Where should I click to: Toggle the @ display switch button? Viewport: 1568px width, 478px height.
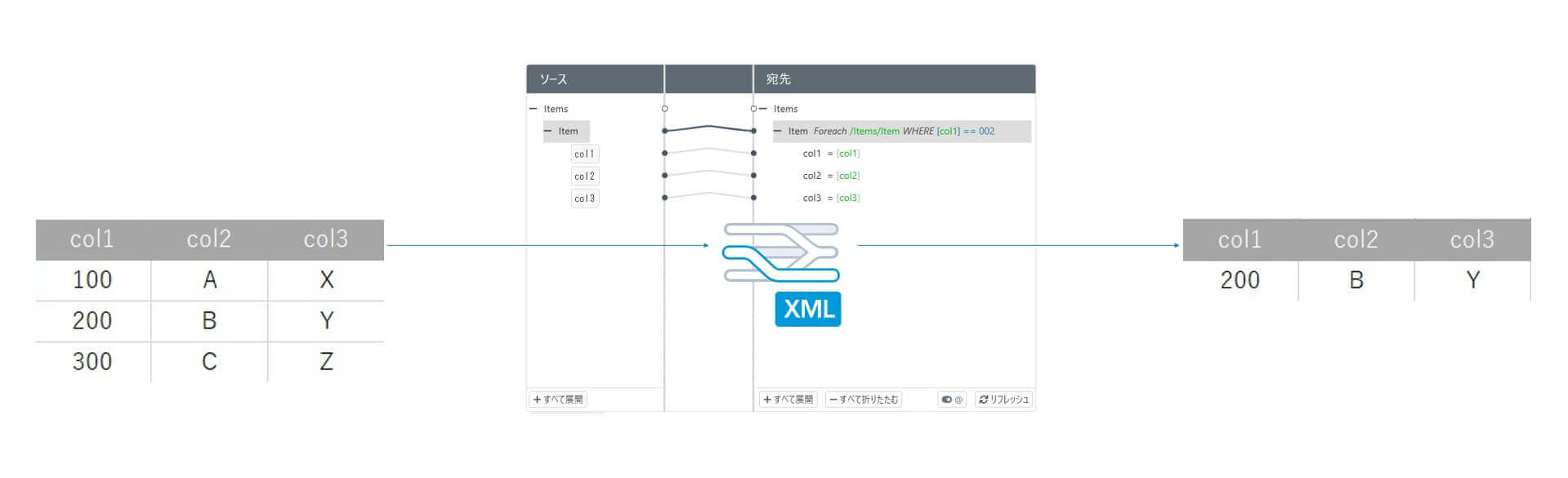click(952, 400)
